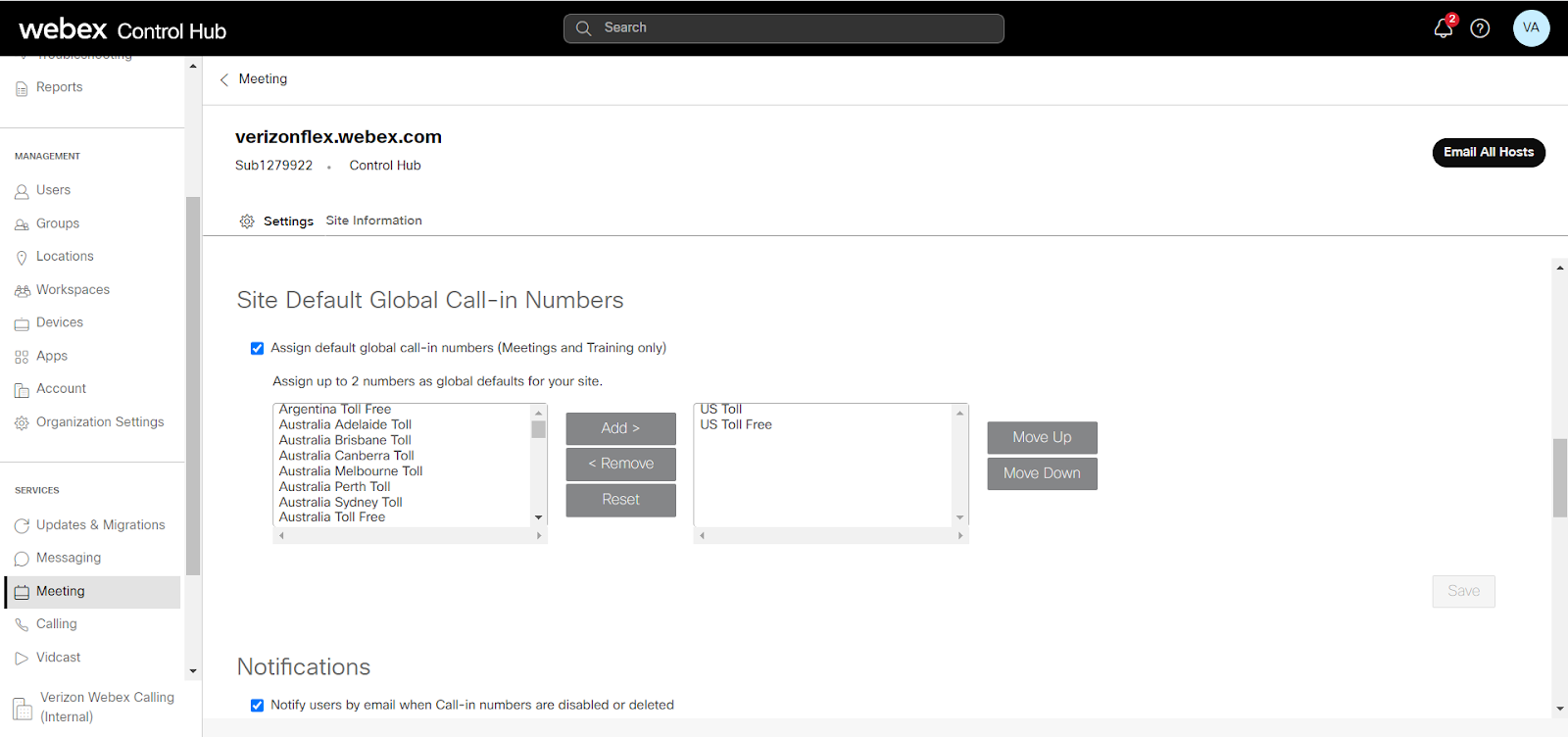Uncheck Assign default global call-in numbers
The height and width of the screenshot is (737, 1568).
click(257, 348)
